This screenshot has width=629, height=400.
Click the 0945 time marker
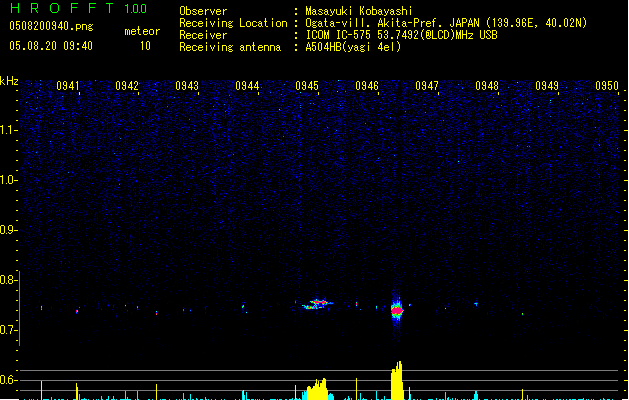[307, 86]
